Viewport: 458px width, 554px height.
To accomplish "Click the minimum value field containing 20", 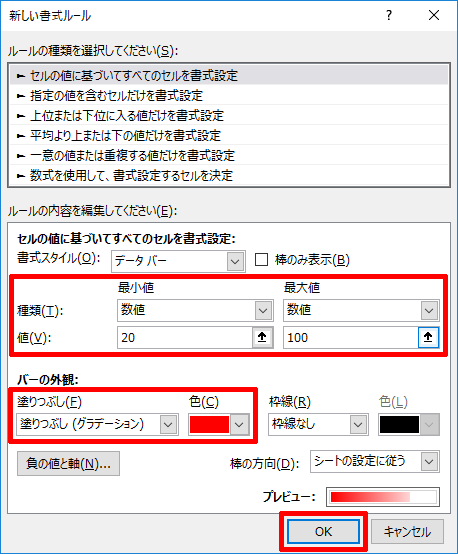I will click(x=184, y=337).
